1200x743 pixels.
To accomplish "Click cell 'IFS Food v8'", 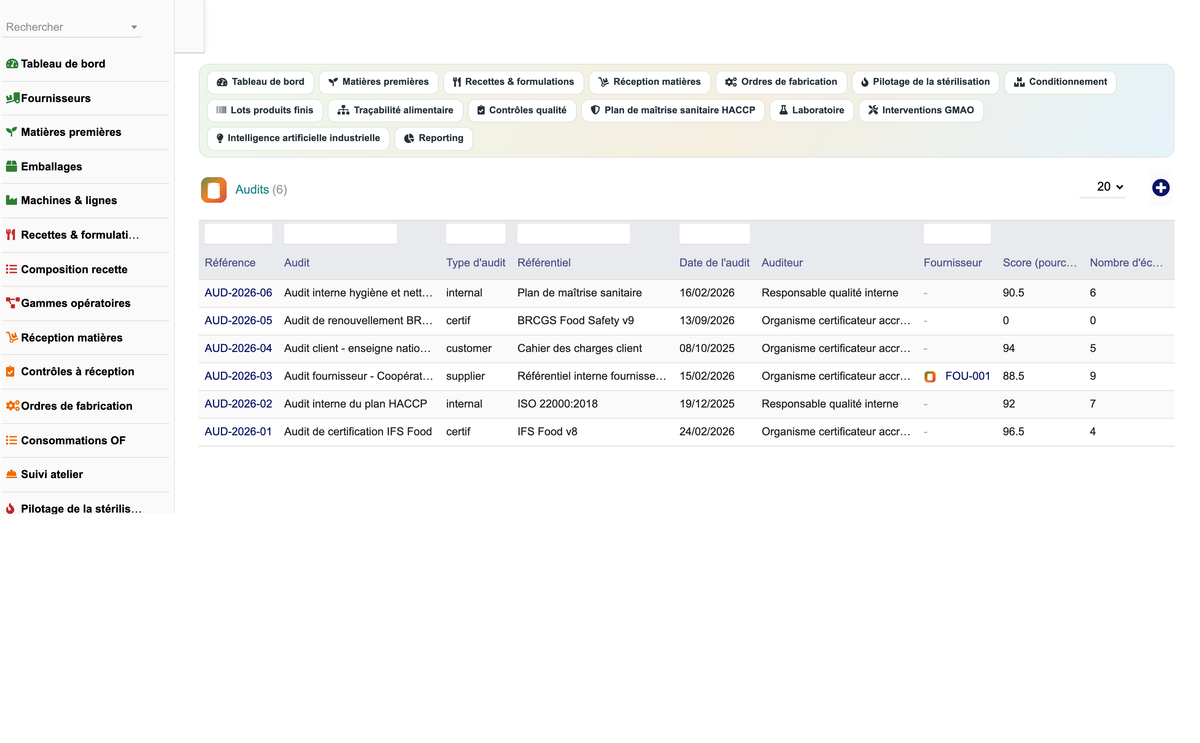I will coord(547,432).
